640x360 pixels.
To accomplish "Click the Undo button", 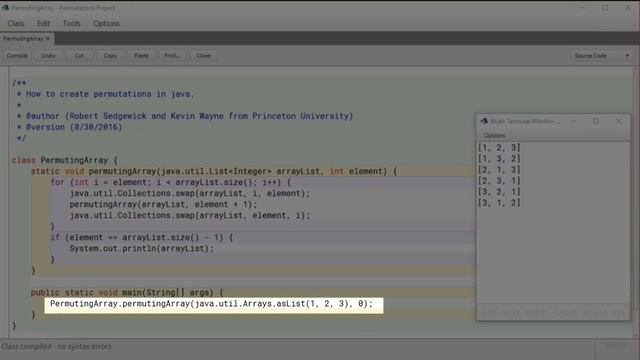I will pyautogui.click(x=48, y=56).
